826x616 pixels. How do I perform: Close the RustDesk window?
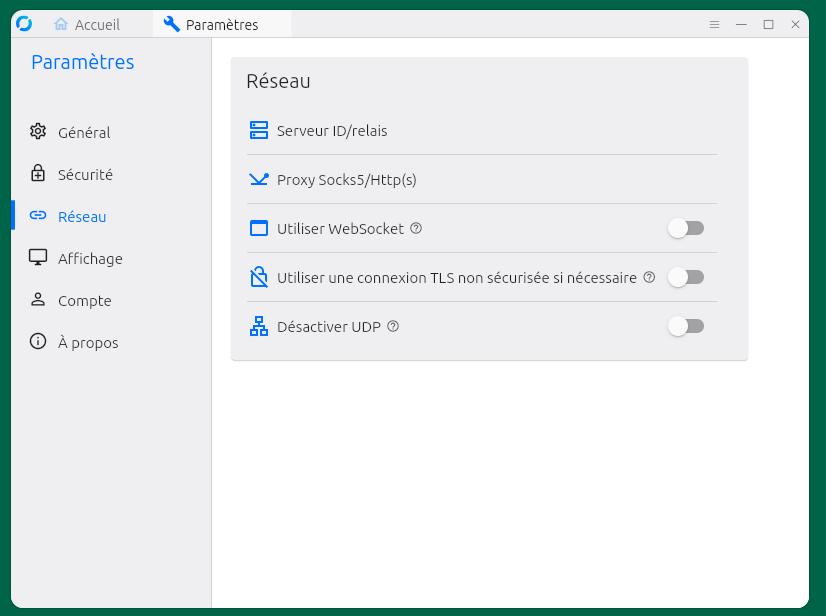tap(795, 24)
